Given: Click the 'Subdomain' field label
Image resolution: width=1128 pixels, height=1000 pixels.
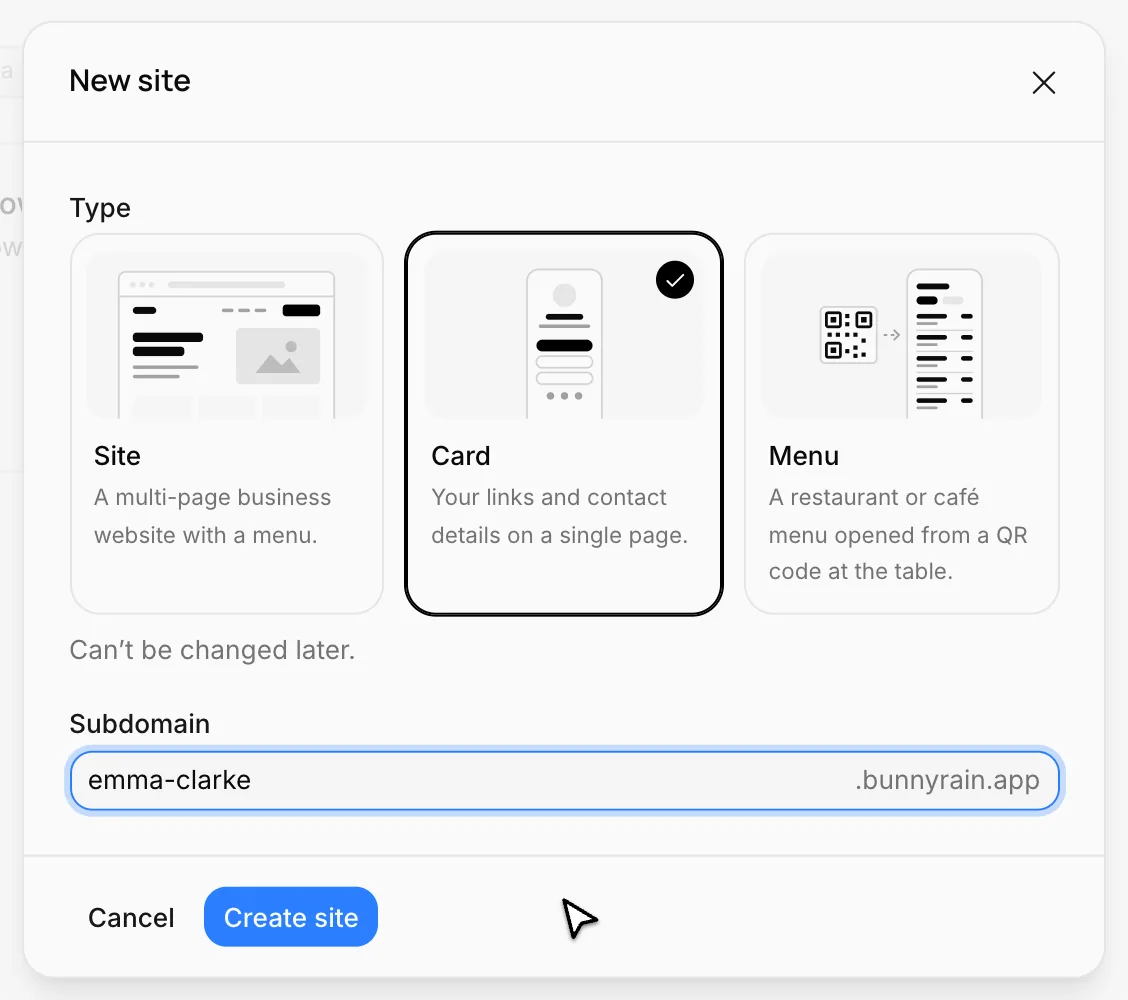Looking at the screenshot, I should (140, 724).
